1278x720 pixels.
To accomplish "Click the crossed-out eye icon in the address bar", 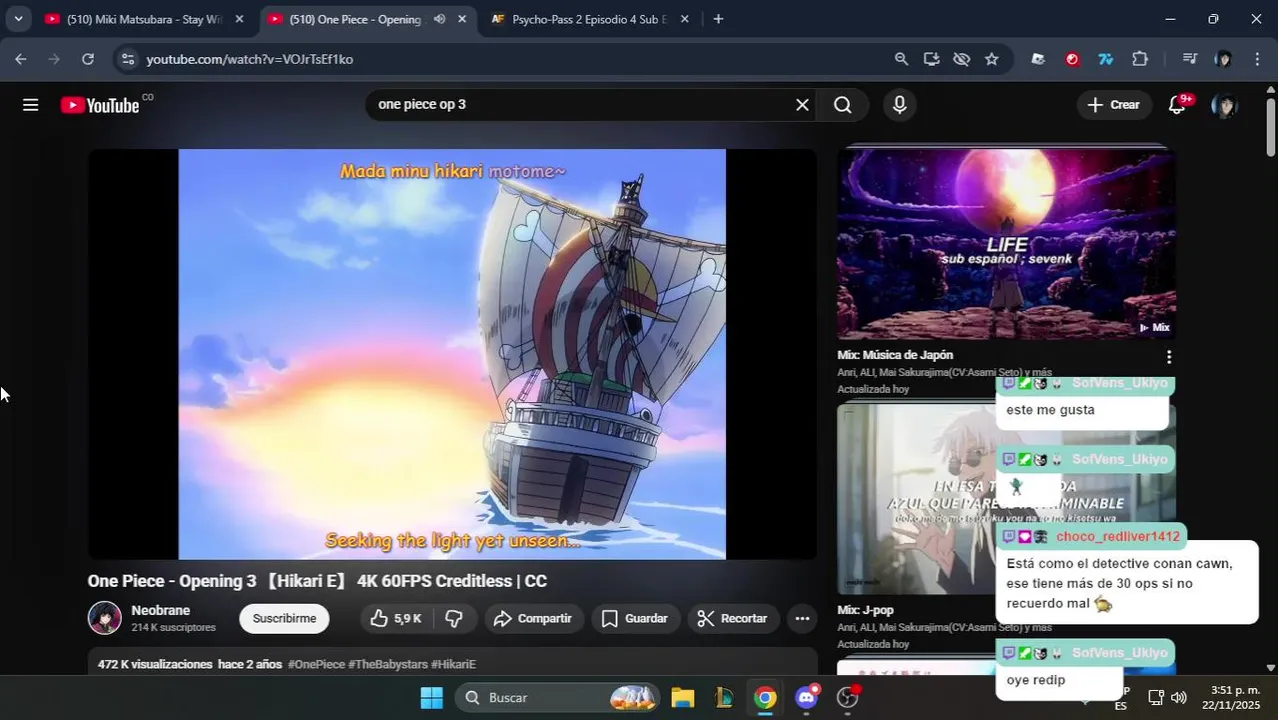I will click(962, 59).
